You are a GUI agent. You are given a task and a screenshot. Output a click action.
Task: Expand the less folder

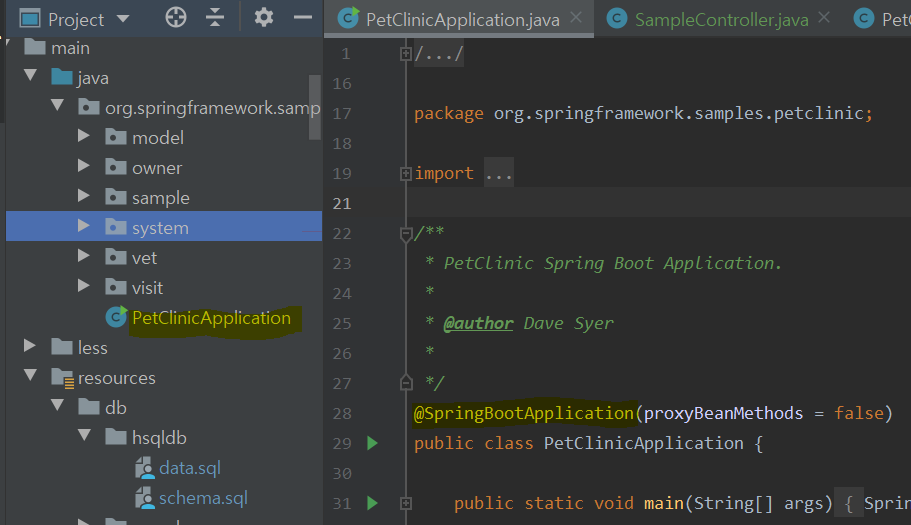30,346
